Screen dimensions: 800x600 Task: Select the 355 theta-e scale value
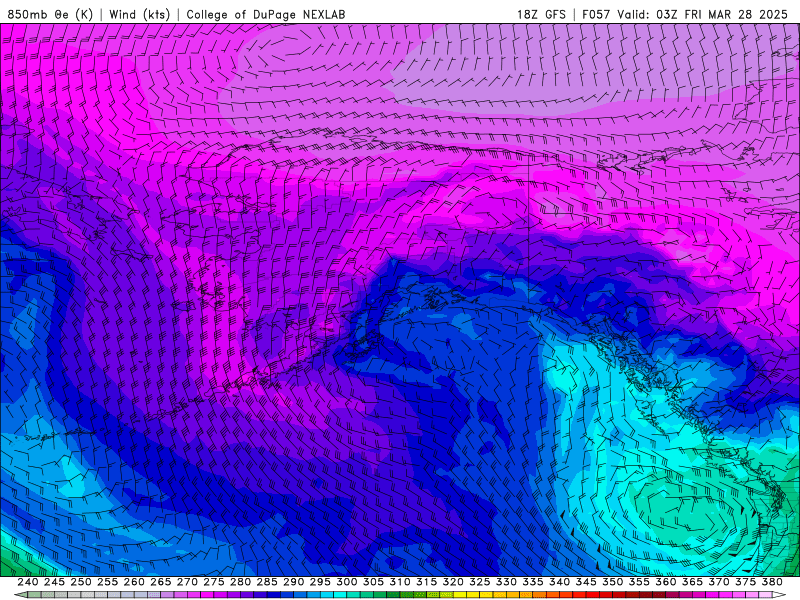pos(639,582)
